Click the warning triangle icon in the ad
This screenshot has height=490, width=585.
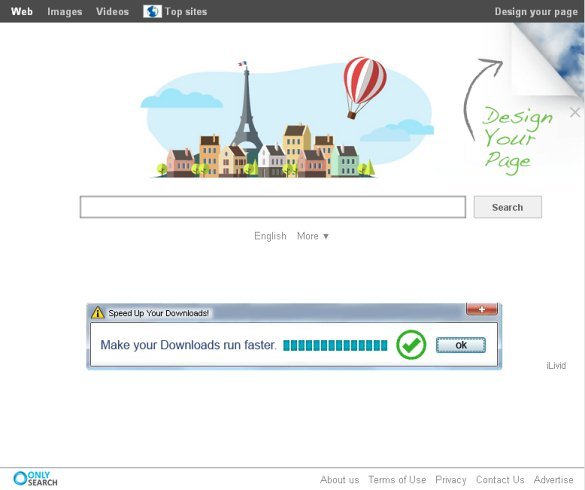pos(98,313)
